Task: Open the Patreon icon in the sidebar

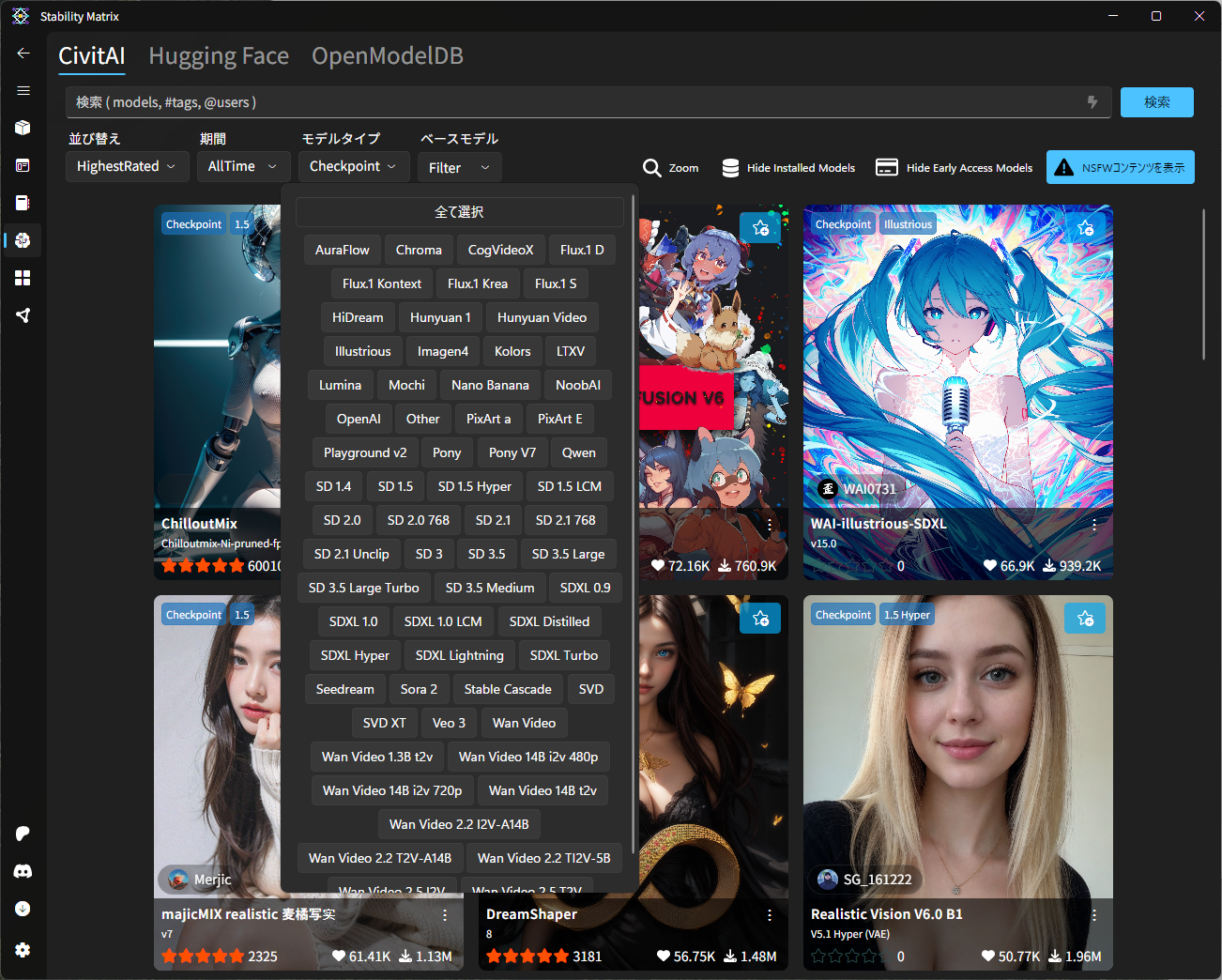Action: click(23, 834)
